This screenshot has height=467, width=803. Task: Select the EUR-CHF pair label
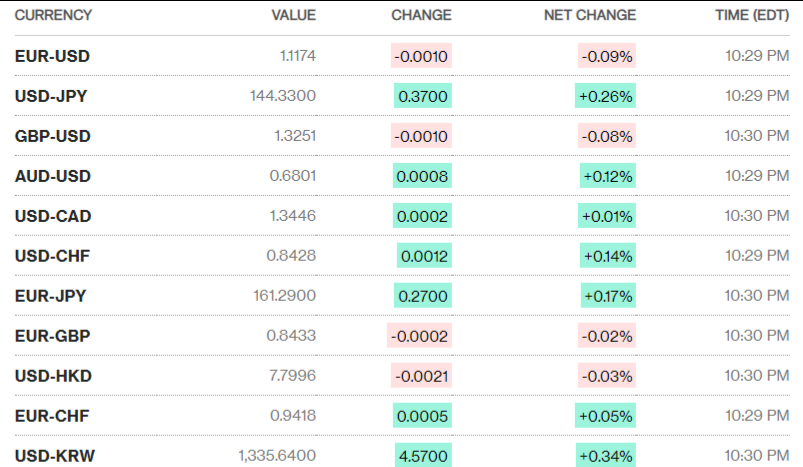(52, 416)
